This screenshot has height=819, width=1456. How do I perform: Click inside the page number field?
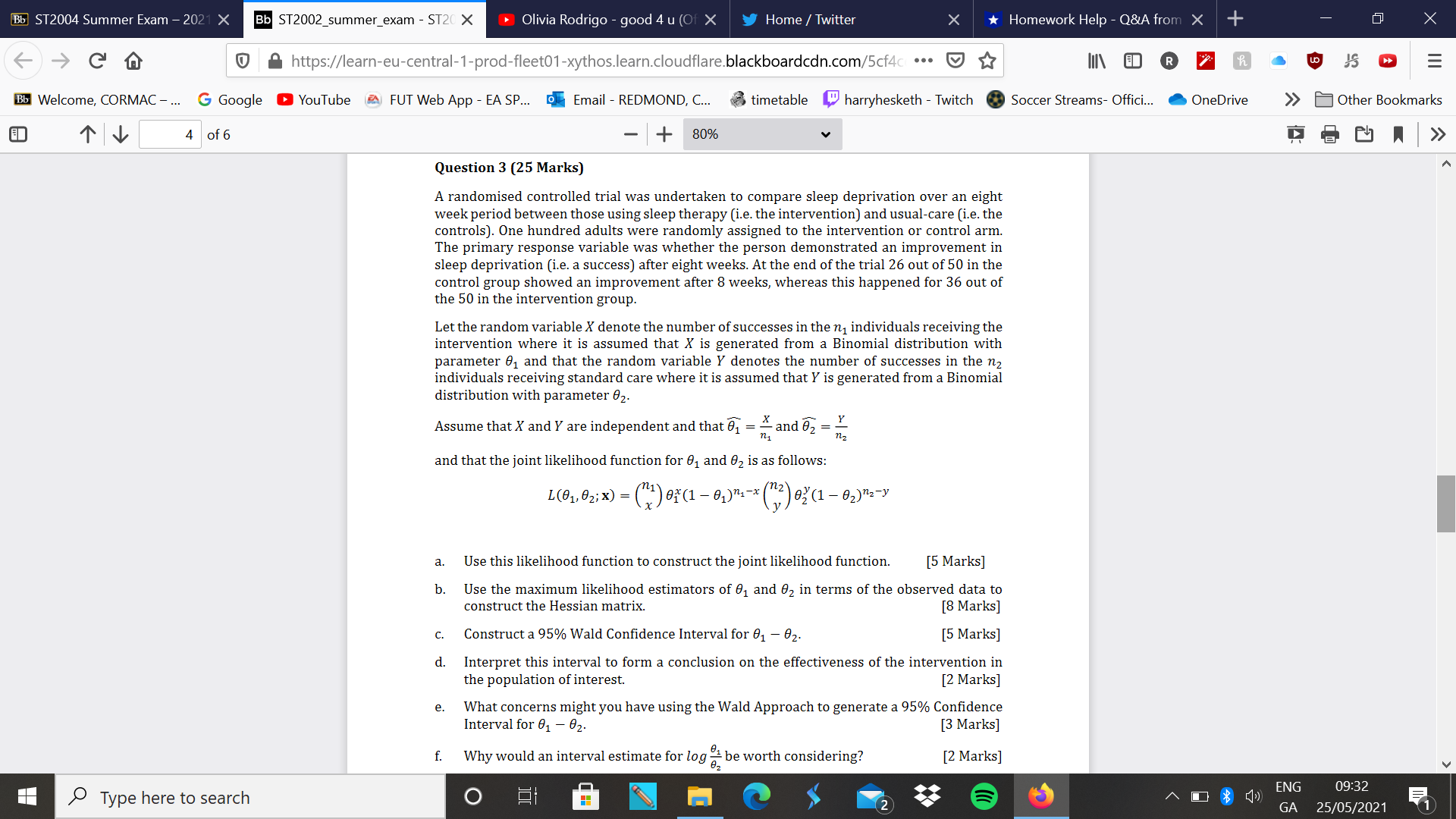click(x=170, y=134)
